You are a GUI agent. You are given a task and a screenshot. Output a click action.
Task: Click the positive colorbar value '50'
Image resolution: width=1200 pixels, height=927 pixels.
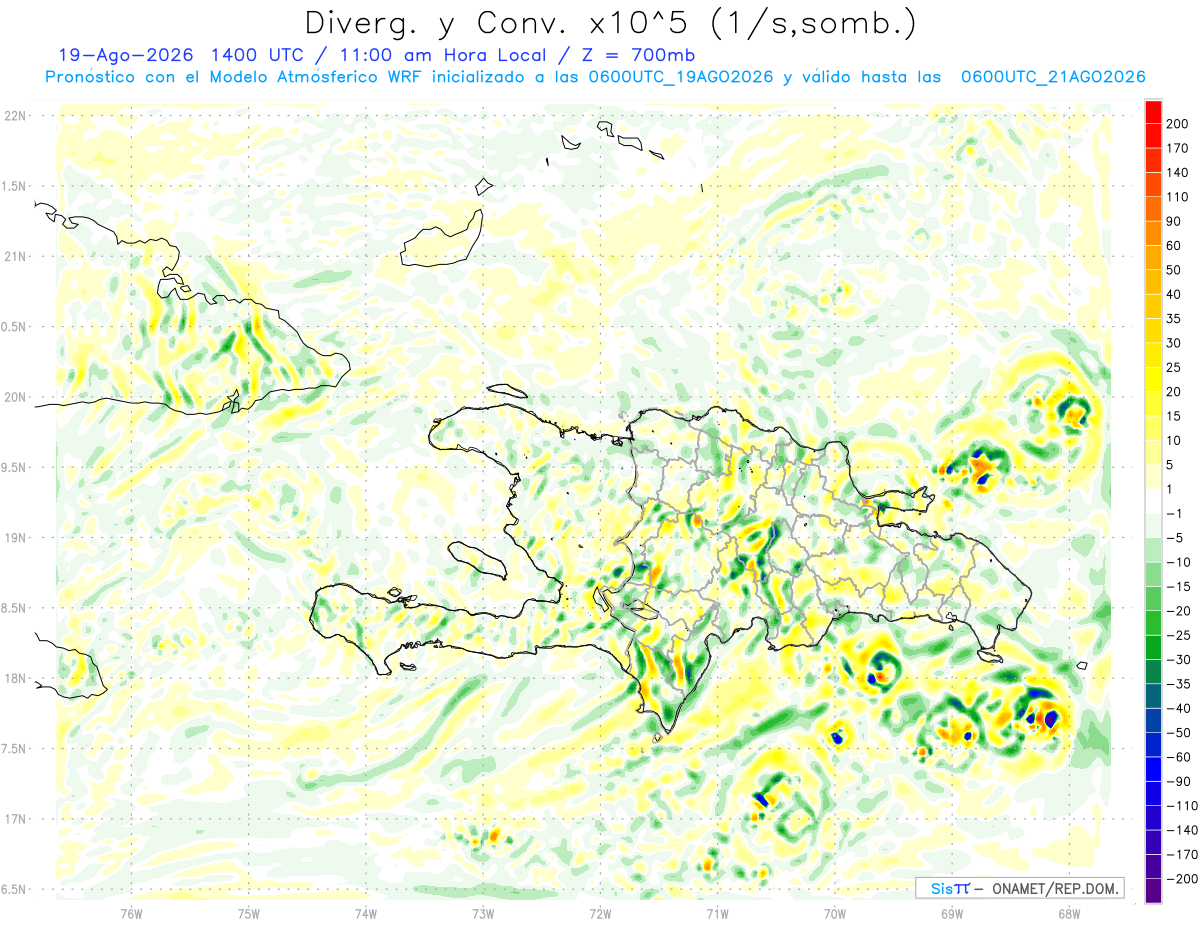(1175, 270)
